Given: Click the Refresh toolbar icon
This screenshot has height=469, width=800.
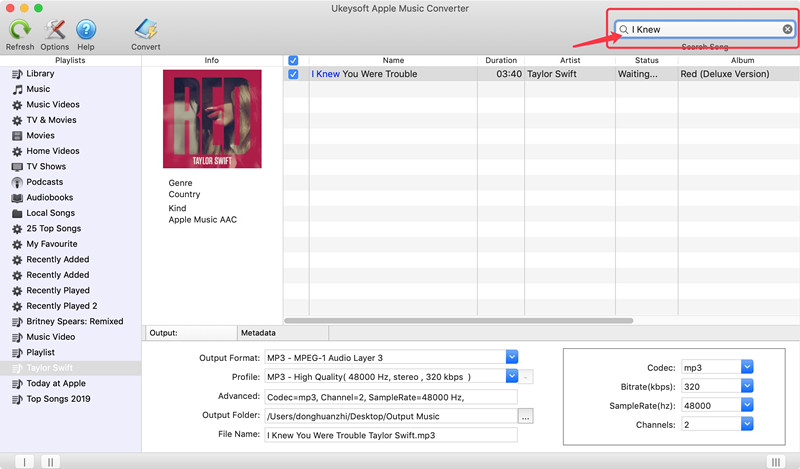Looking at the screenshot, I should pos(20,30).
